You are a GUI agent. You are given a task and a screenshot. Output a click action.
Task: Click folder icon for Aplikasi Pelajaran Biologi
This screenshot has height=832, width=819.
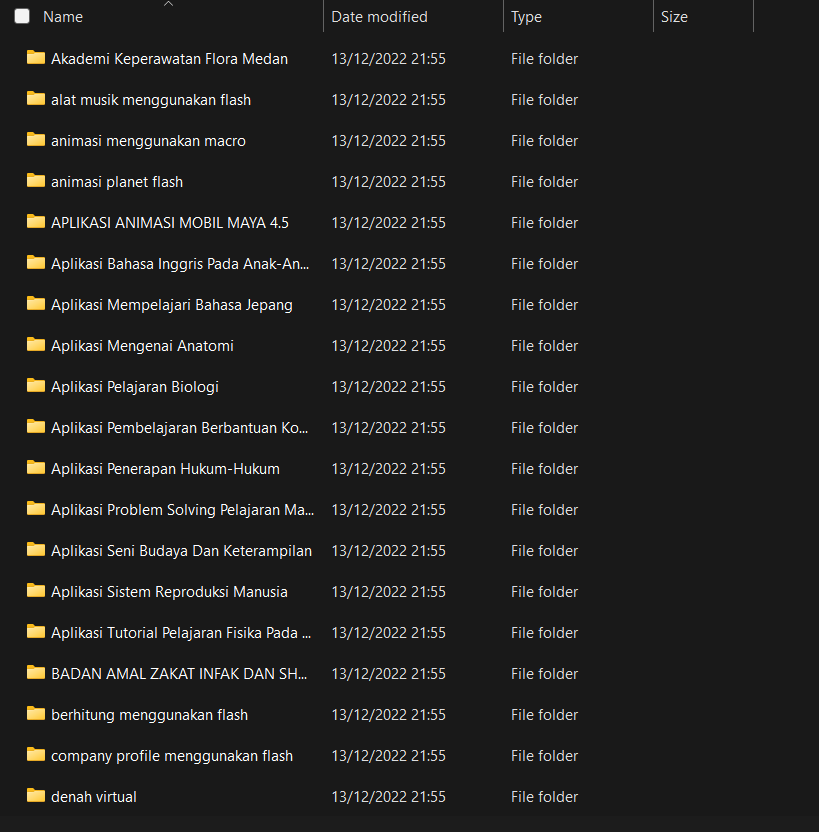click(36, 386)
